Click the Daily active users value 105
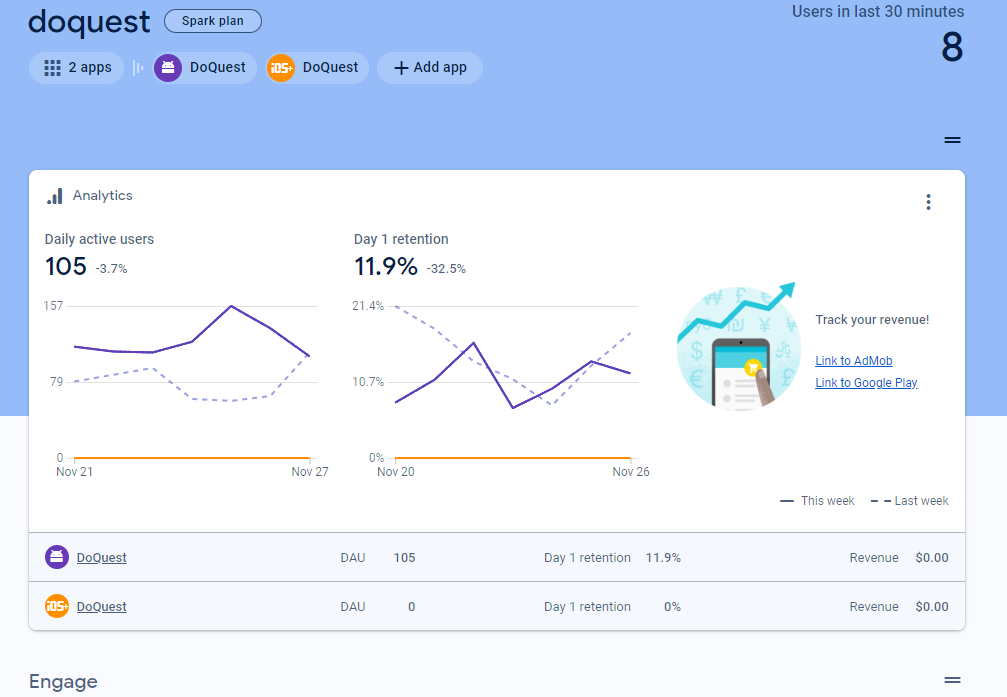The image size is (1007, 697). [x=66, y=266]
